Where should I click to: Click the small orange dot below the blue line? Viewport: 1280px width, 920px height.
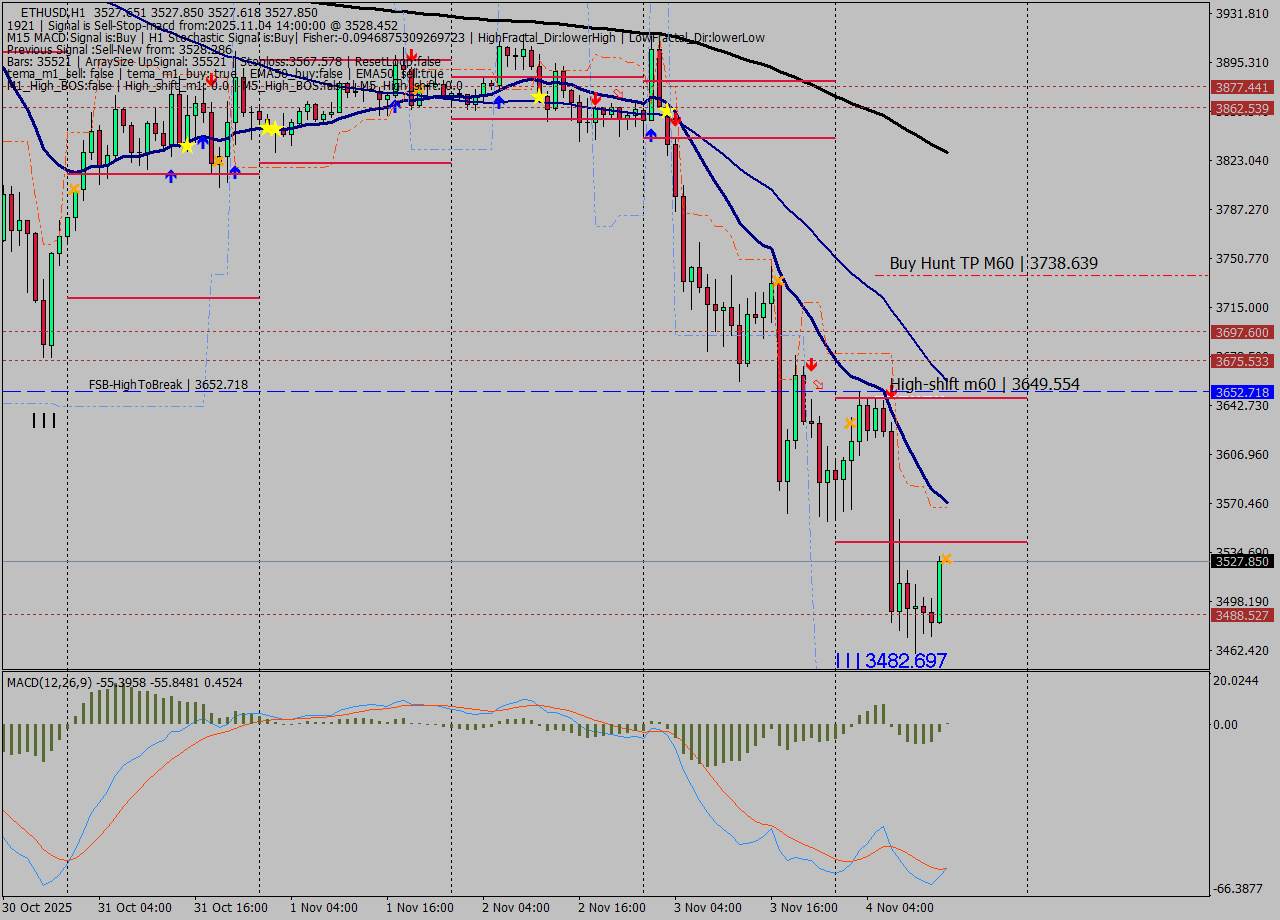pos(218,160)
